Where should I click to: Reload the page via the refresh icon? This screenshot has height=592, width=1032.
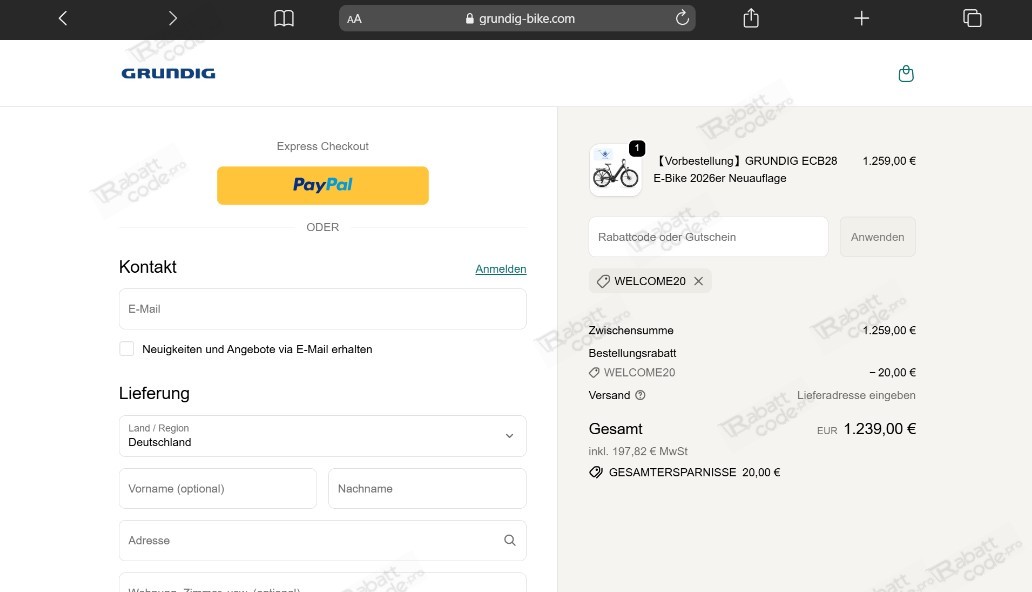(x=682, y=18)
